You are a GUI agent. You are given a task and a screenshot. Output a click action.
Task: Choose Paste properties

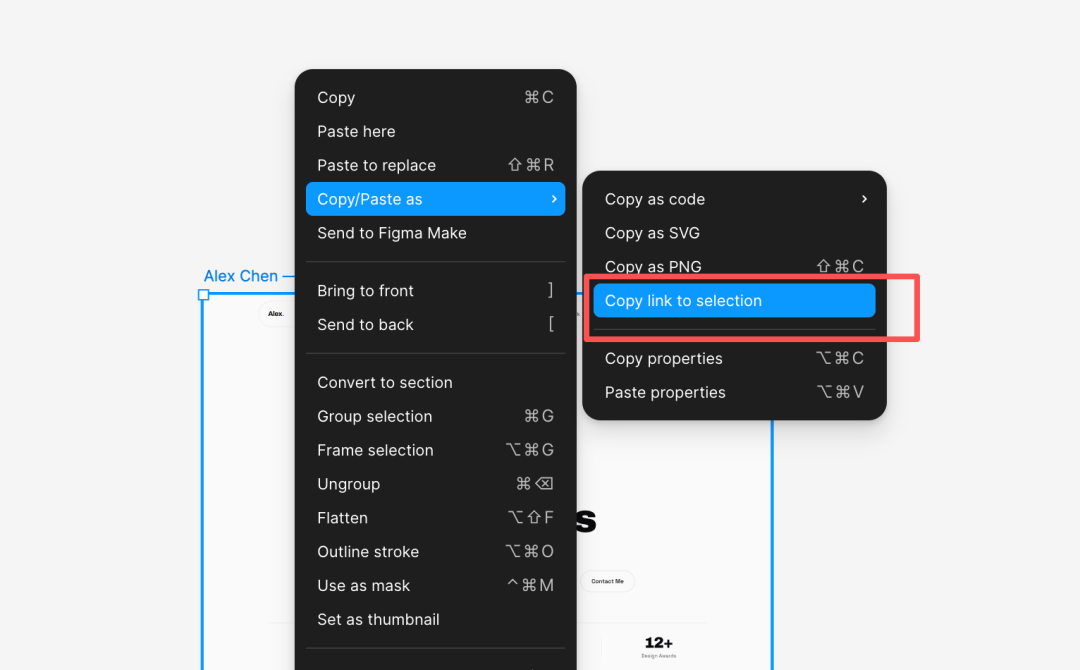(734, 392)
